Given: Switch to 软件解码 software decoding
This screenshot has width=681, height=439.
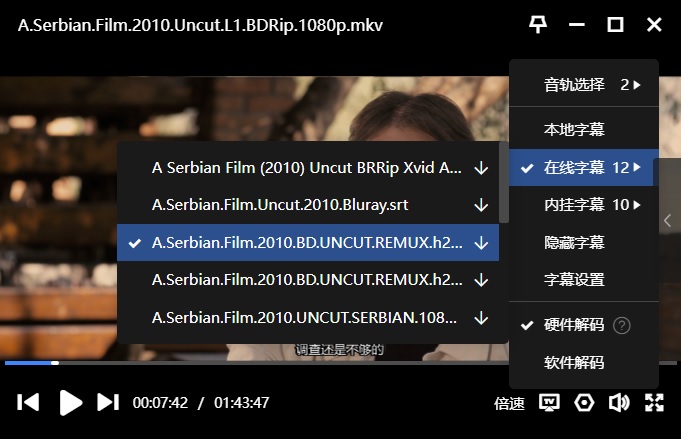Looking at the screenshot, I should click(574, 363).
